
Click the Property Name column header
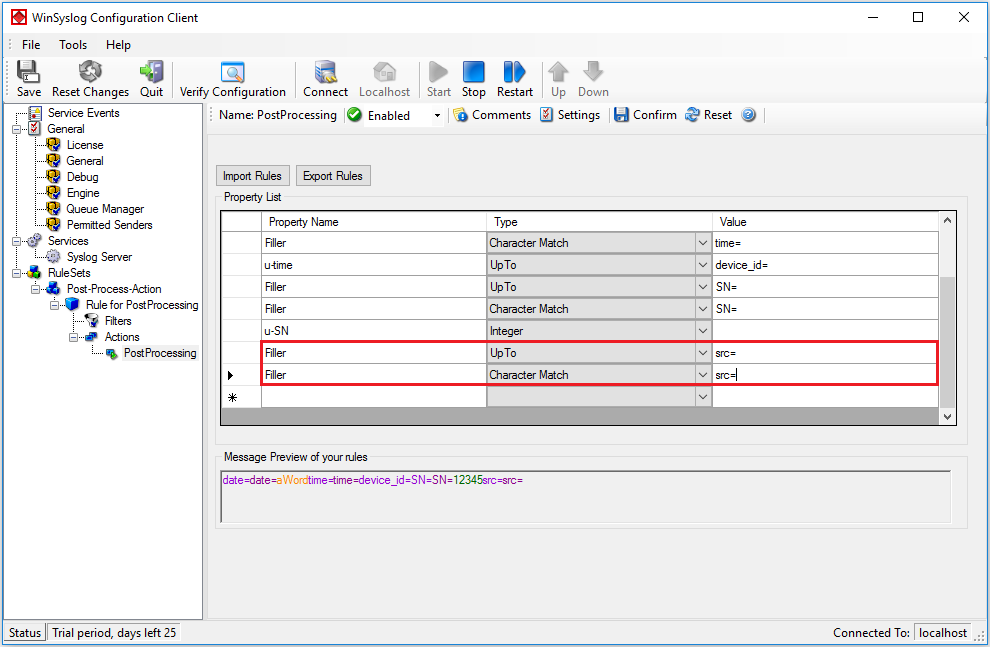click(374, 222)
